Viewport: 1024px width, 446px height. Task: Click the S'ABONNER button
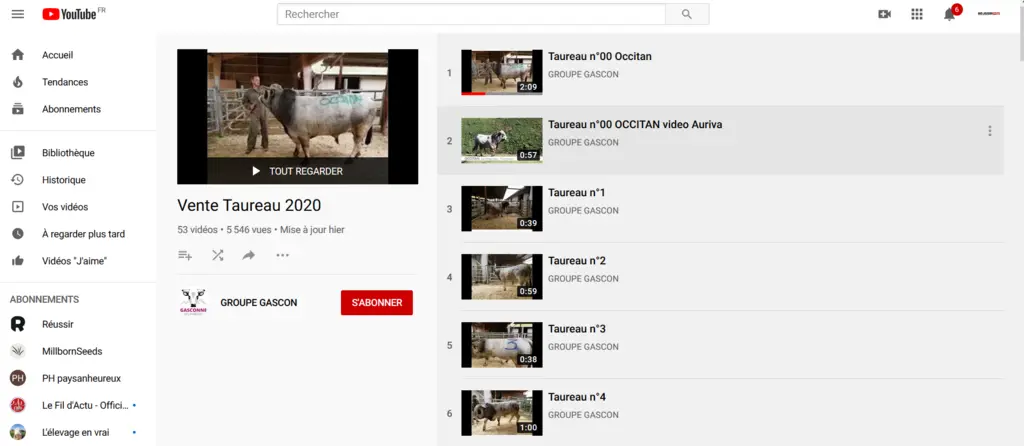pos(377,302)
